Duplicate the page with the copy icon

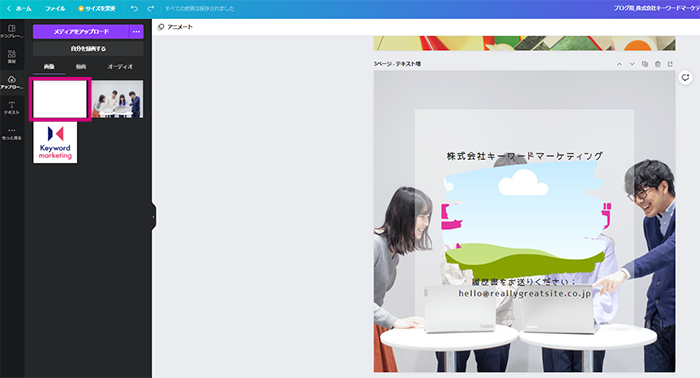click(x=645, y=64)
